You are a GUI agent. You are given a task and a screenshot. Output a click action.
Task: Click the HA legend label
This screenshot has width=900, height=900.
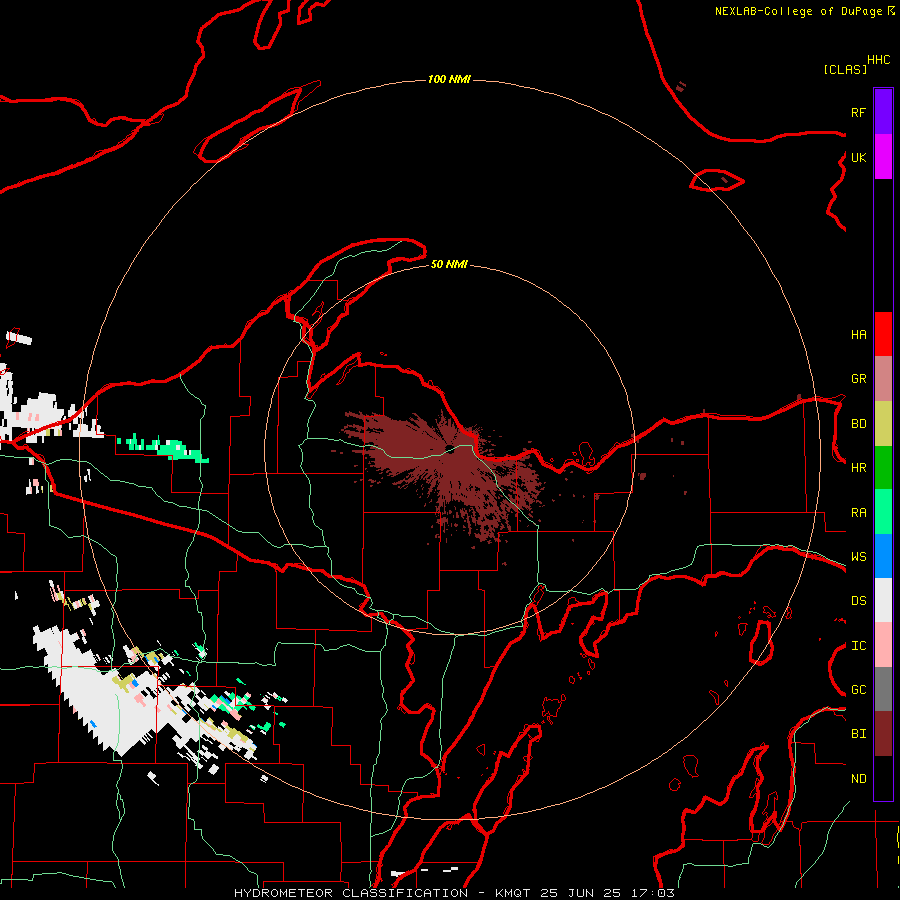coord(858,334)
